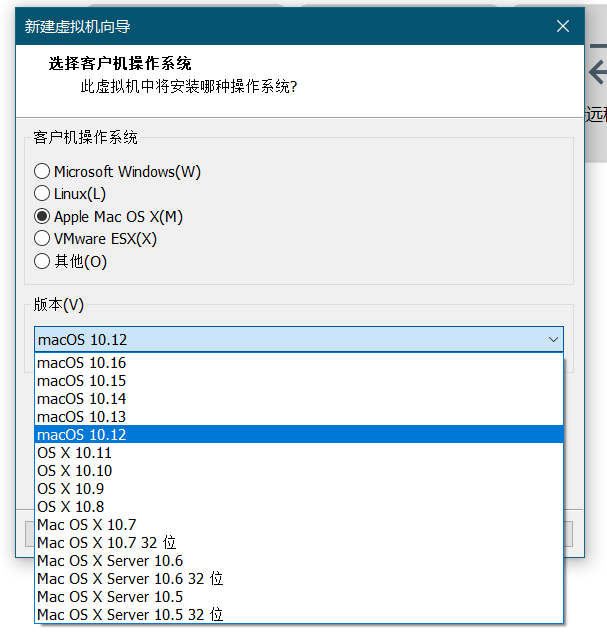Click the back arrow in the background window
Viewport: 607px width, 632px height.
click(x=598, y=73)
